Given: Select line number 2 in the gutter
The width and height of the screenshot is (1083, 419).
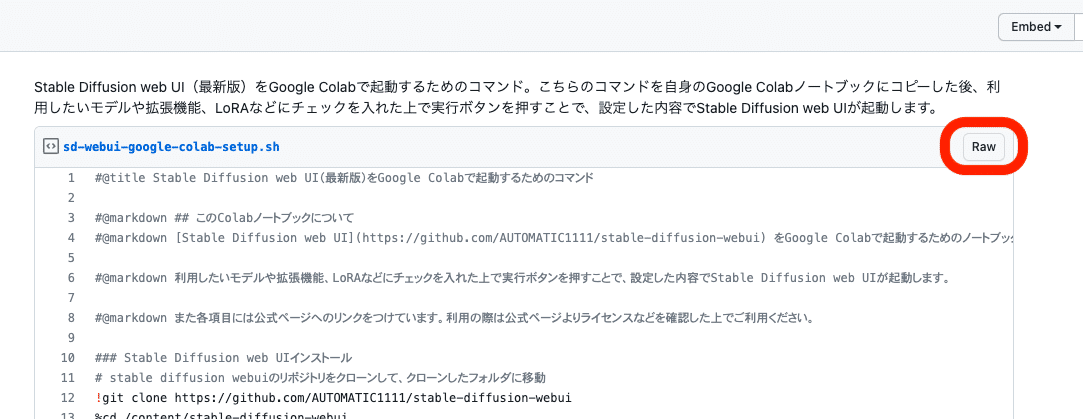Looking at the screenshot, I should coord(71,198).
